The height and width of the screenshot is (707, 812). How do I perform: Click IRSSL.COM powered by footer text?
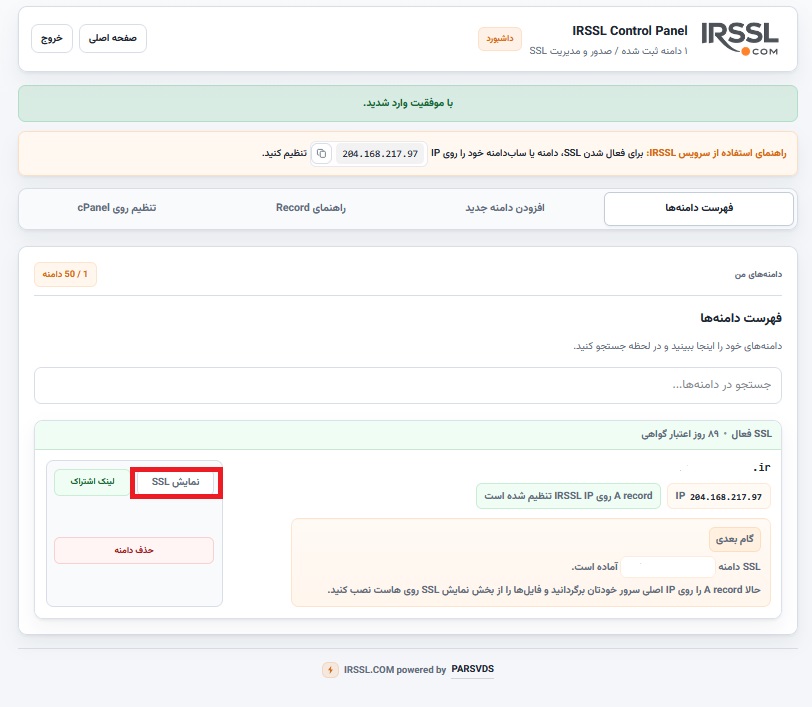[x=395, y=670]
